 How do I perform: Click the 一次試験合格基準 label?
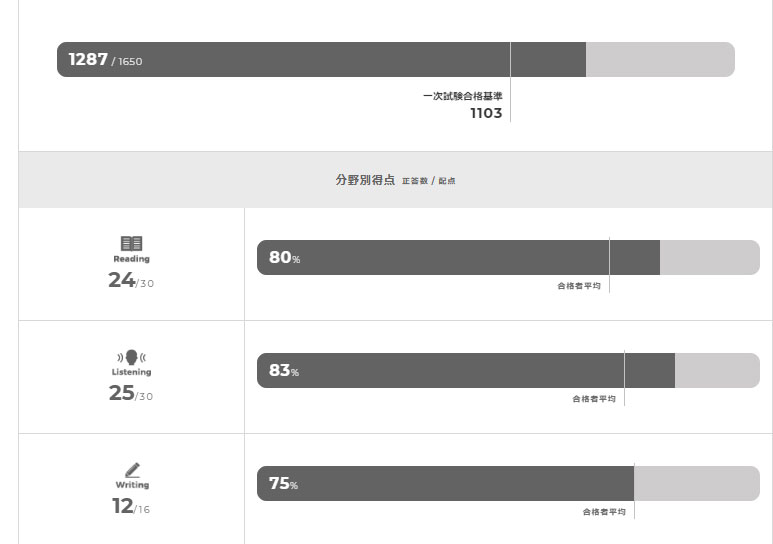pyautogui.click(x=462, y=96)
